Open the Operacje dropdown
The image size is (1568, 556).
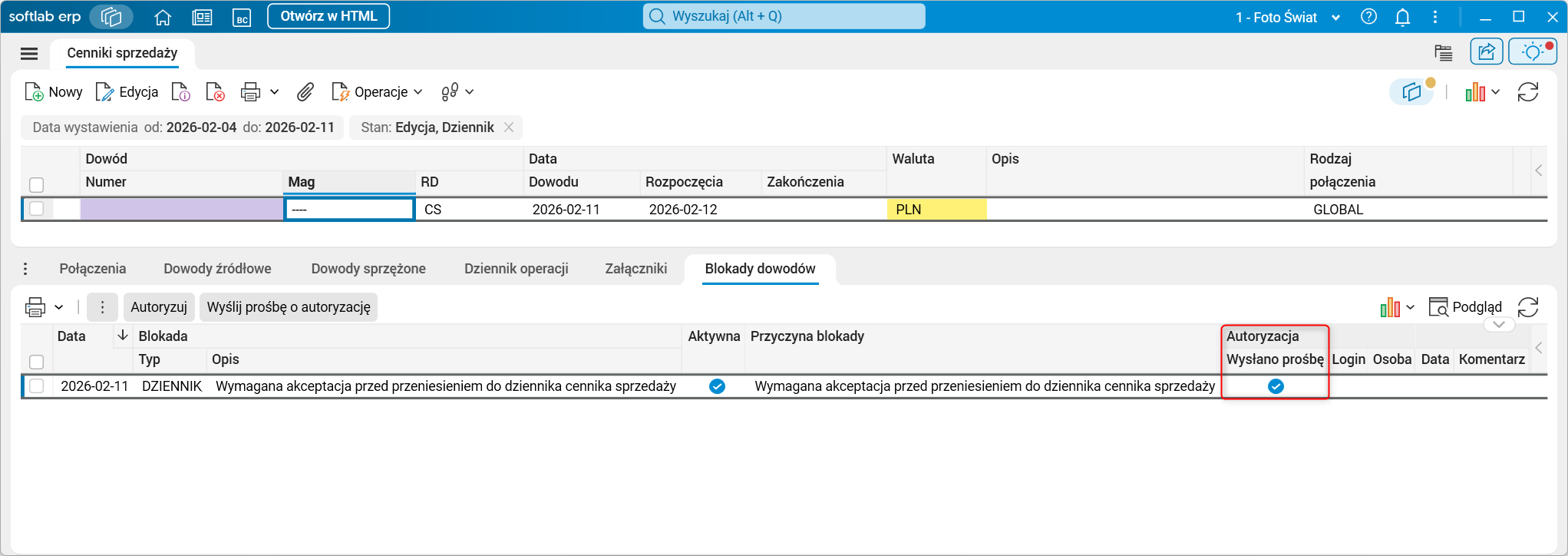[x=377, y=92]
